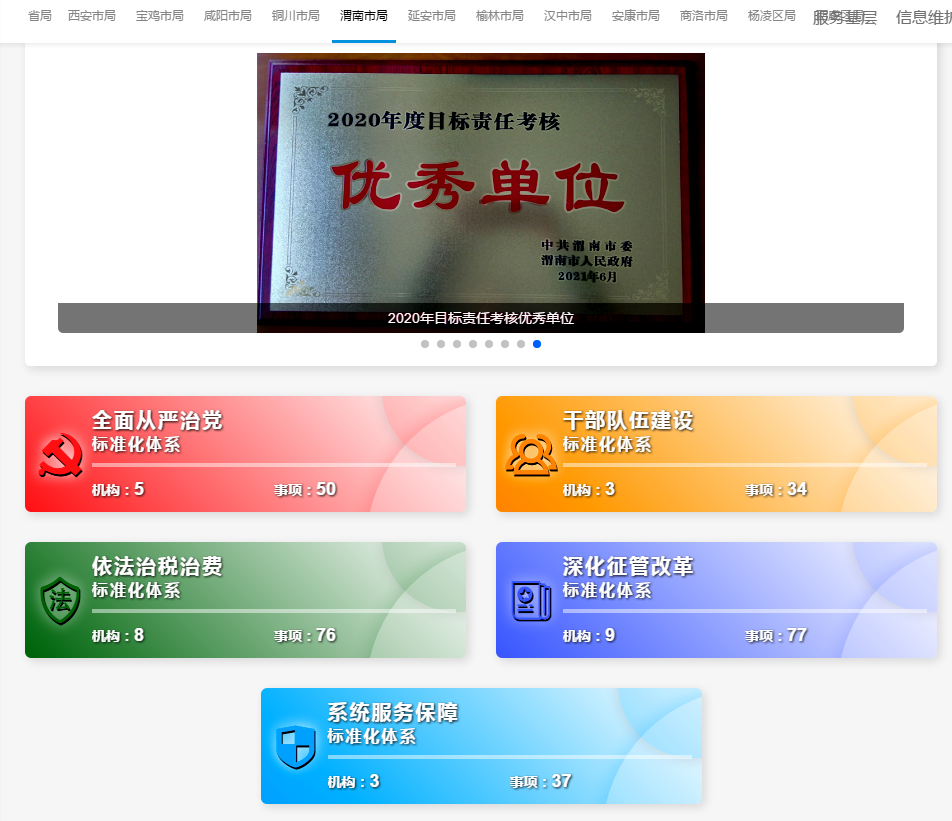952x821 pixels.
Task: Click 机构: 3 on the 系统服务保障 card
Action: click(x=353, y=781)
